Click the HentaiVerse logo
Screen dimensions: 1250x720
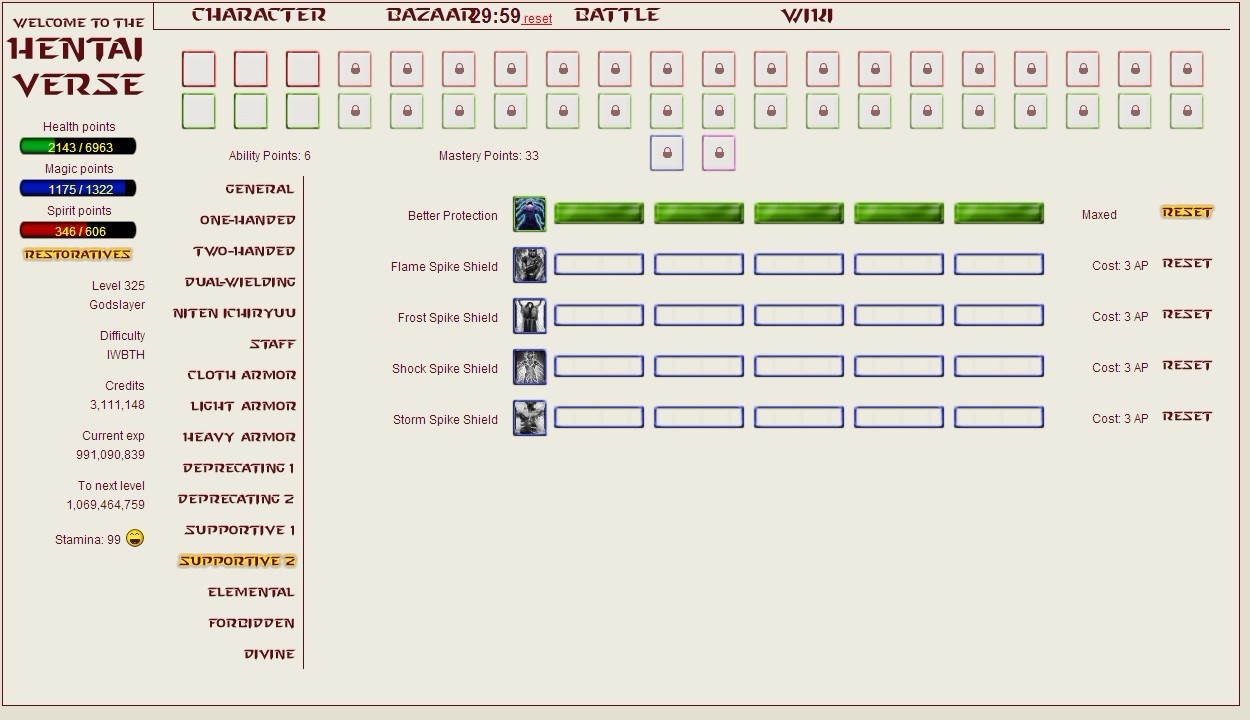(78, 57)
